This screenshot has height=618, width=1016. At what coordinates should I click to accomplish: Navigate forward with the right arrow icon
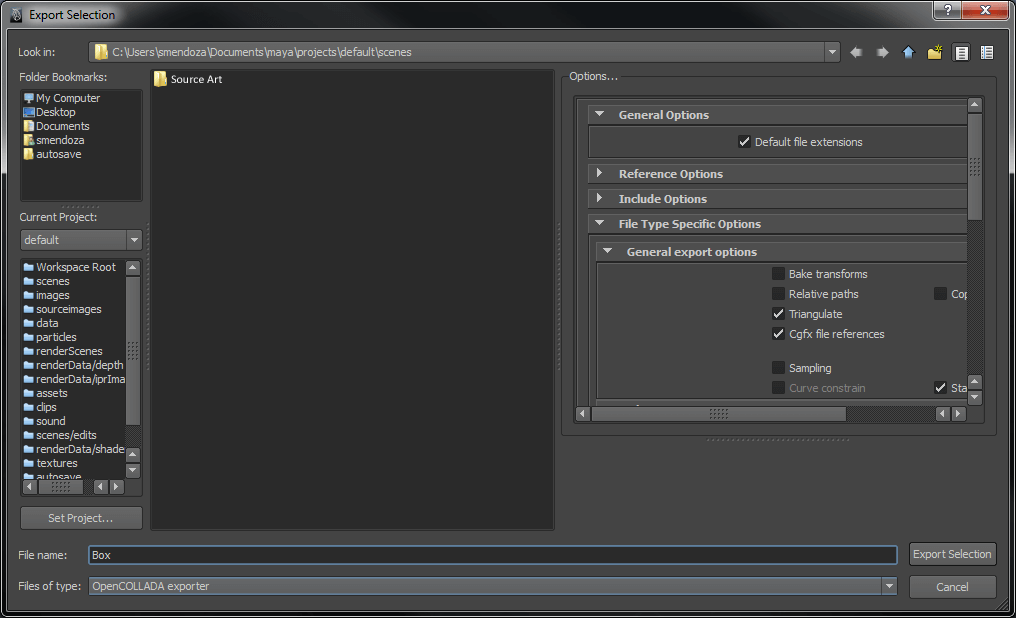pos(883,52)
